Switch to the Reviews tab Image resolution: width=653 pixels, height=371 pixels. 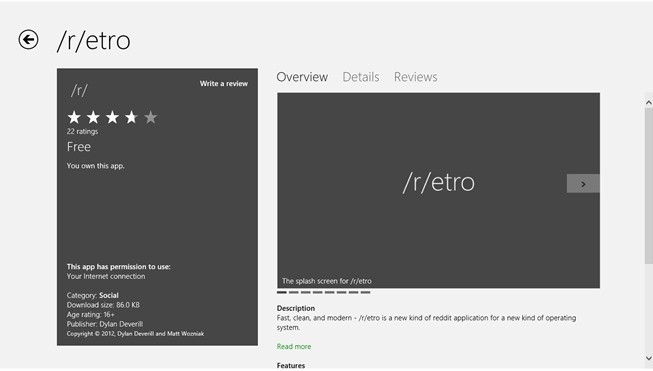[x=416, y=77]
